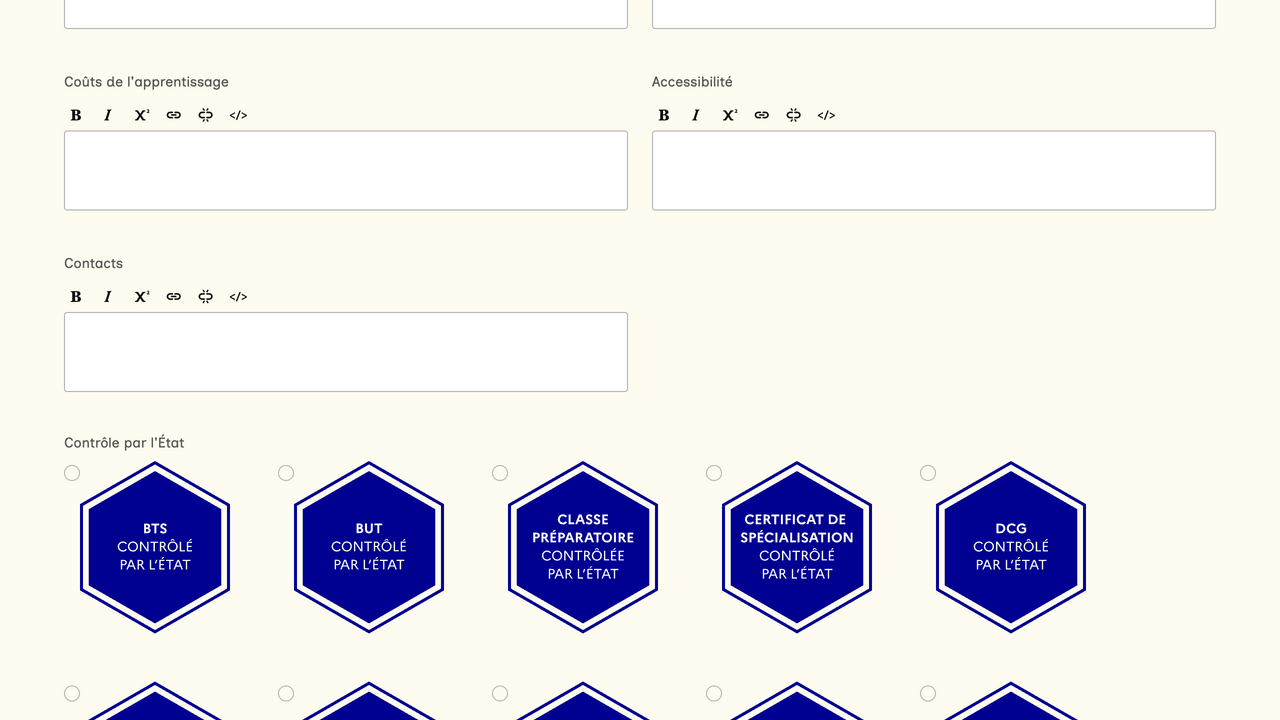This screenshot has width=1280, height=720.
Task: Choose Certificat de Spécialisation radio option
Action: pos(714,473)
